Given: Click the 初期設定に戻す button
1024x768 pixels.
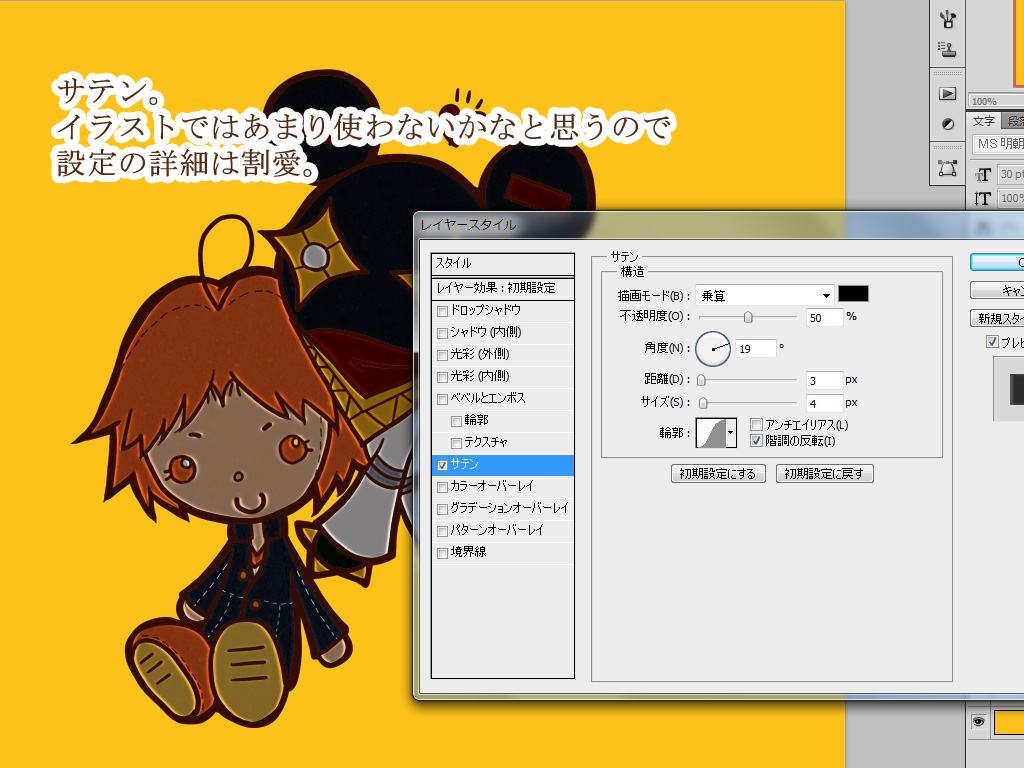Looking at the screenshot, I should pos(825,474).
